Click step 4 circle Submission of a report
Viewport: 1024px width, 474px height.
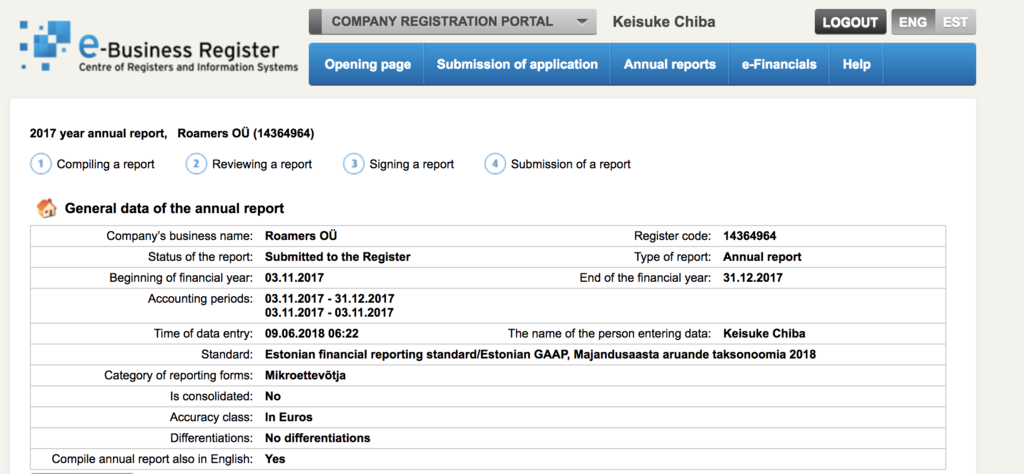point(495,164)
